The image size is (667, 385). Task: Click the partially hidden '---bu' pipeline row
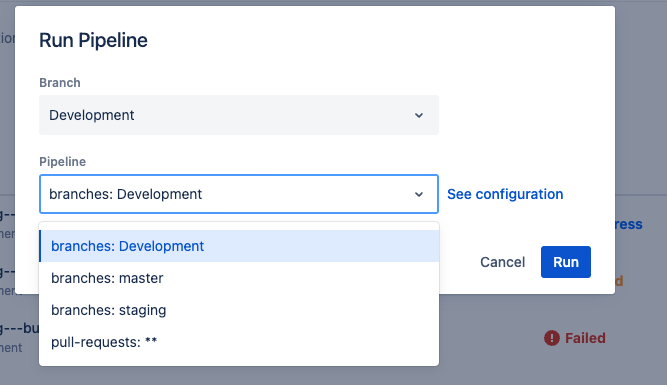(x=20, y=328)
